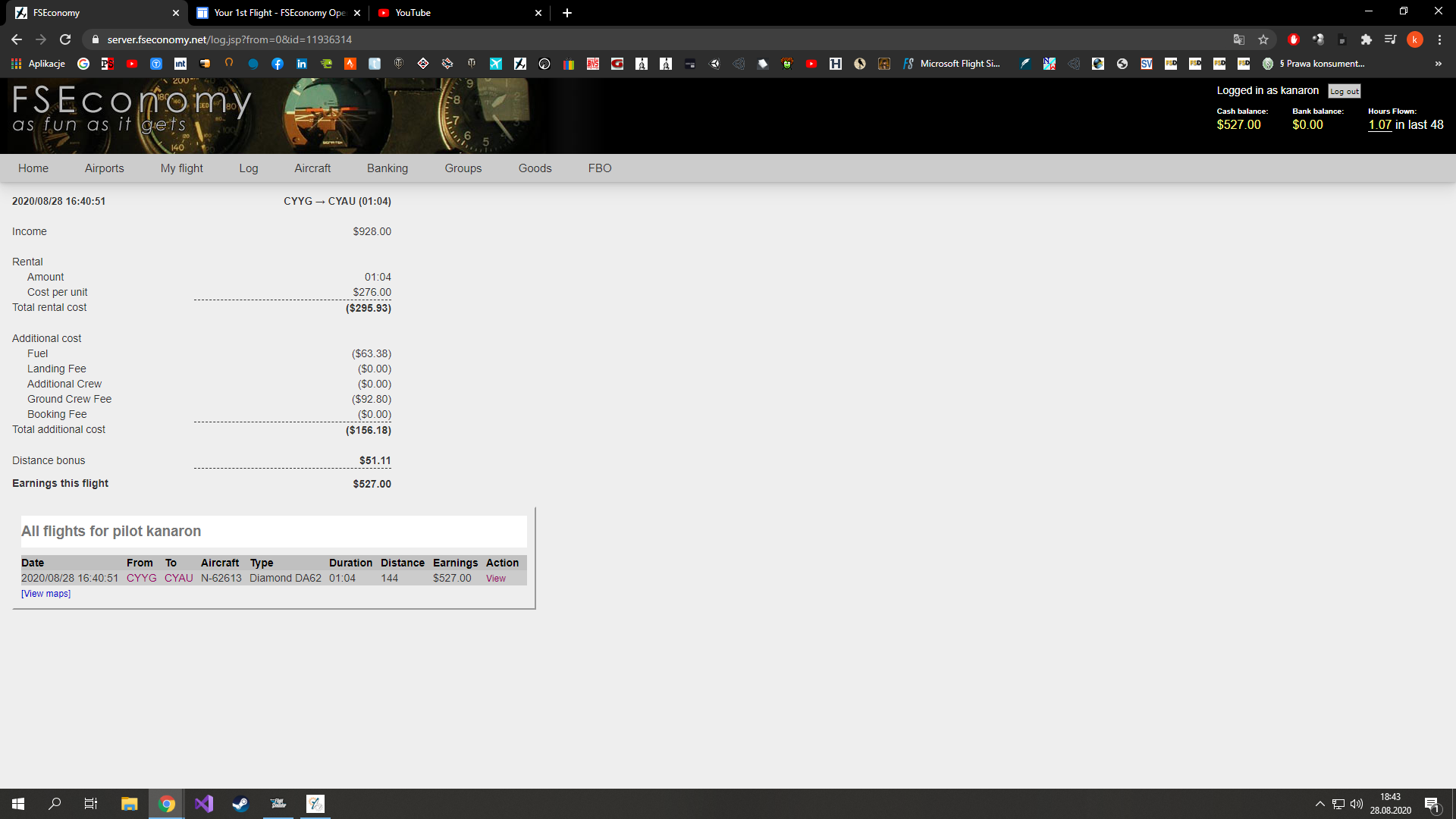The width and height of the screenshot is (1456, 819).
Task: Open File Explorer from the taskbar
Action: pyautogui.click(x=130, y=804)
